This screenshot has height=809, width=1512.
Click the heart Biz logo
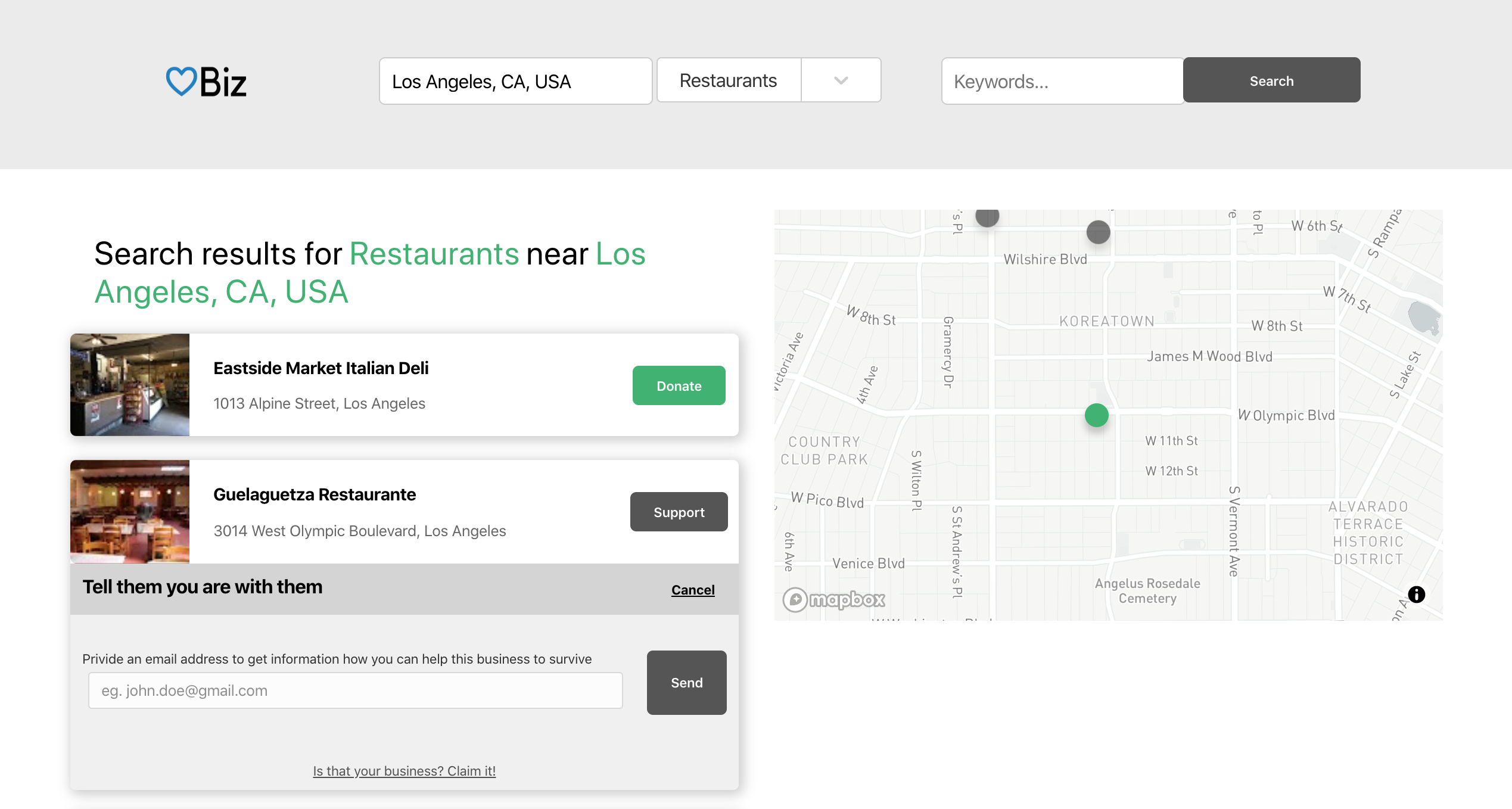click(206, 82)
